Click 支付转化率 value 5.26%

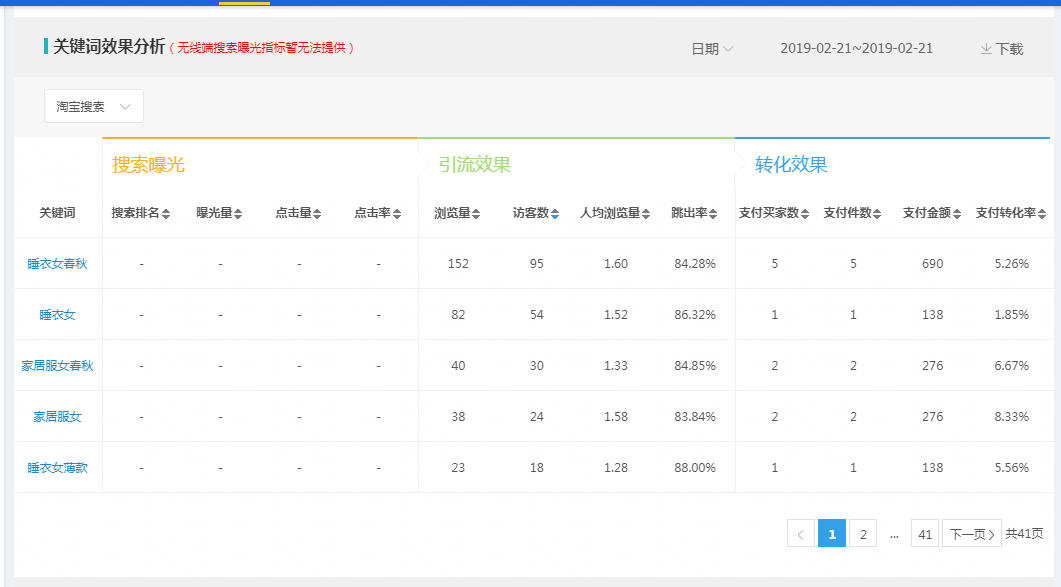point(1012,263)
